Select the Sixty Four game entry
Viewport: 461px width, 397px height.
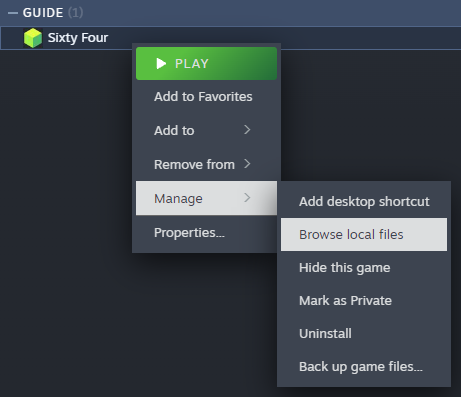[230, 38]
